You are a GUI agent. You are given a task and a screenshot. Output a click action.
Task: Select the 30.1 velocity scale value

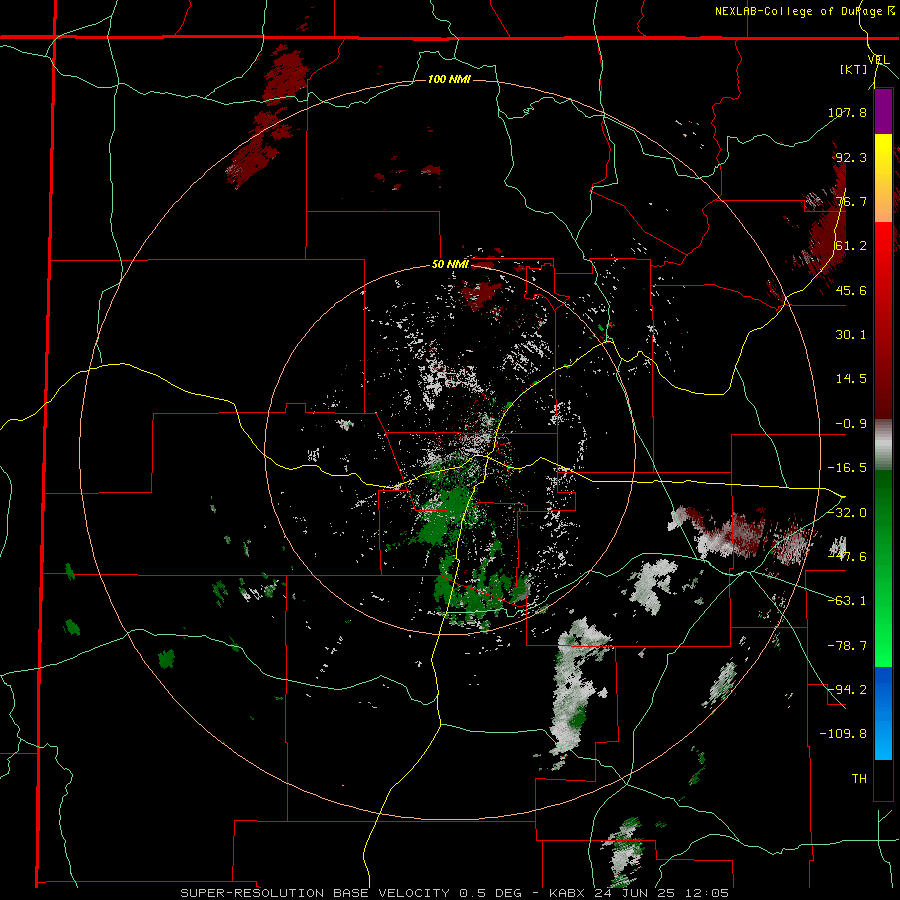tap(851, 335)
